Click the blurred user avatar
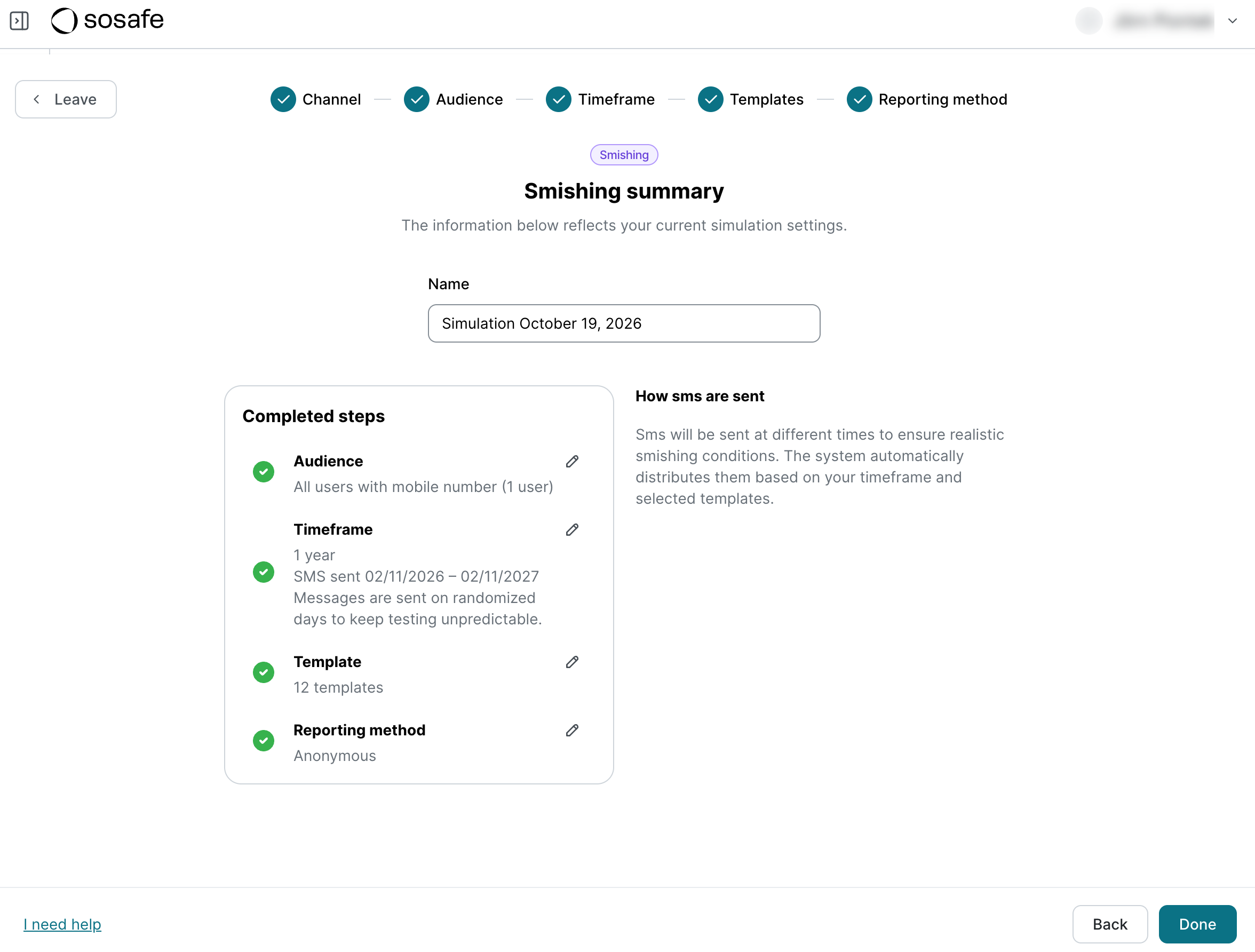Viewport: 1255px width, 952px height. click(1088, 21)
